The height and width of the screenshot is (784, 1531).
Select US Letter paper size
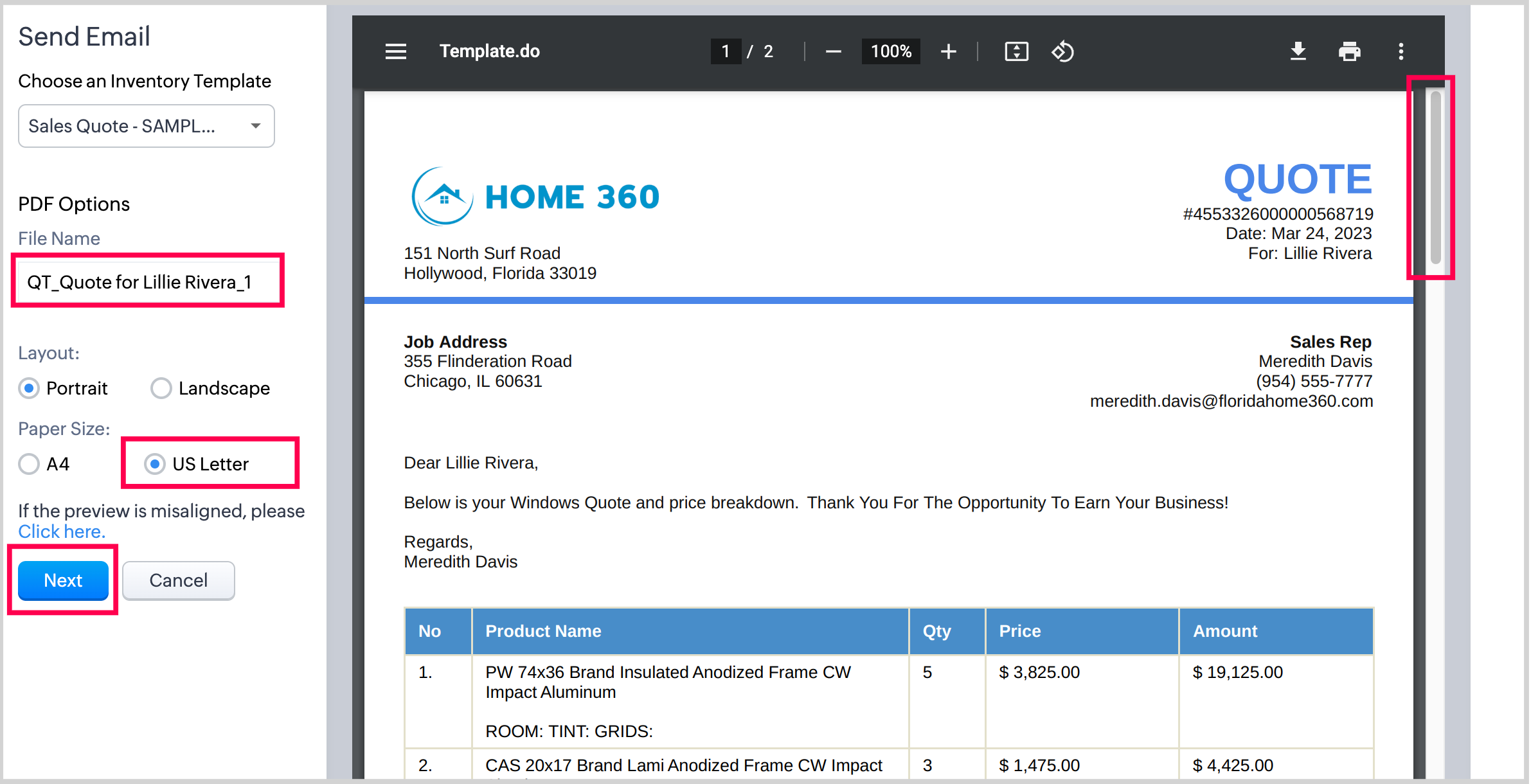155,464
